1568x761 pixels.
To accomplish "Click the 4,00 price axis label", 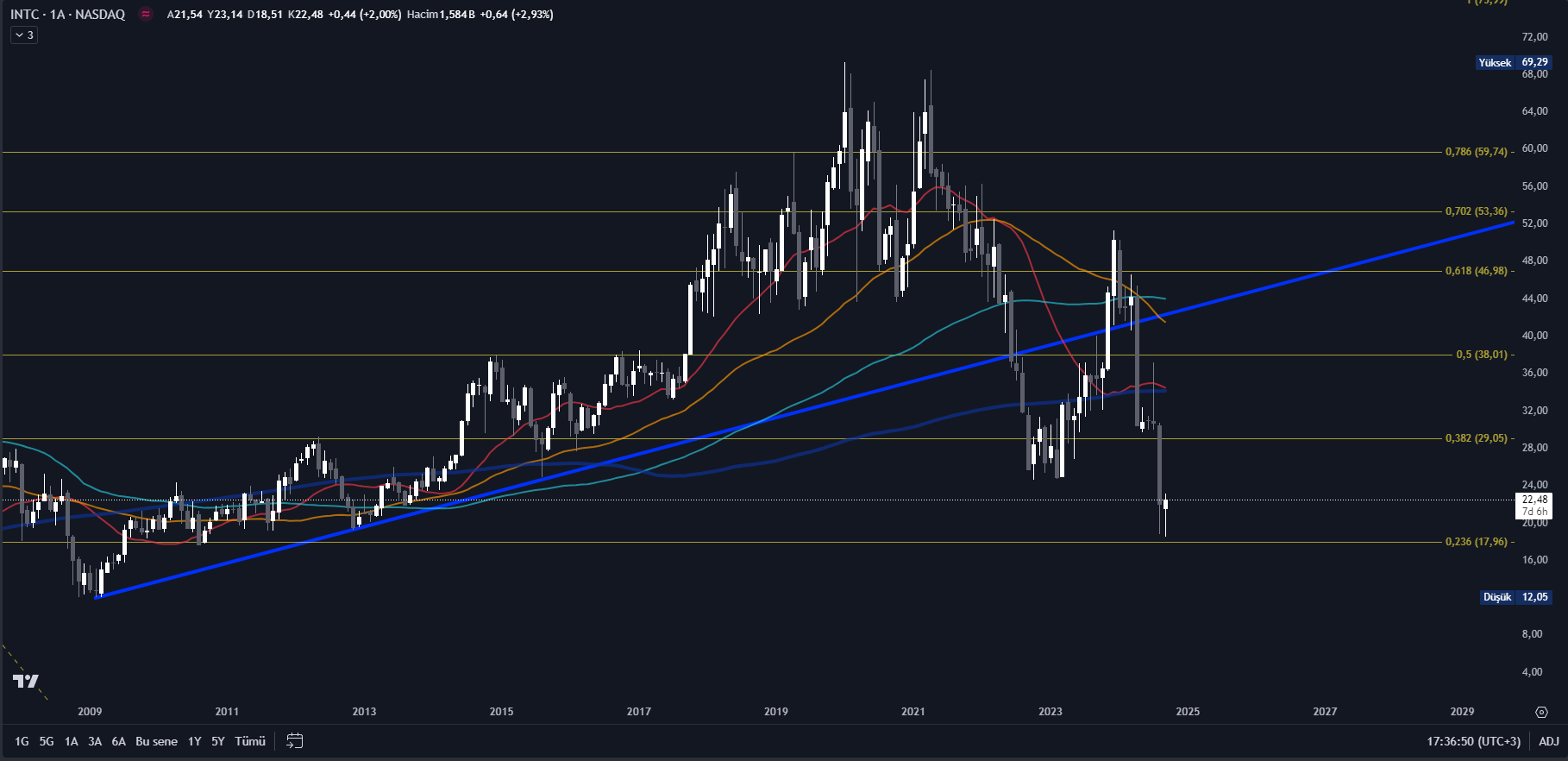I will pyautogui.click(x=1533, y=672).
